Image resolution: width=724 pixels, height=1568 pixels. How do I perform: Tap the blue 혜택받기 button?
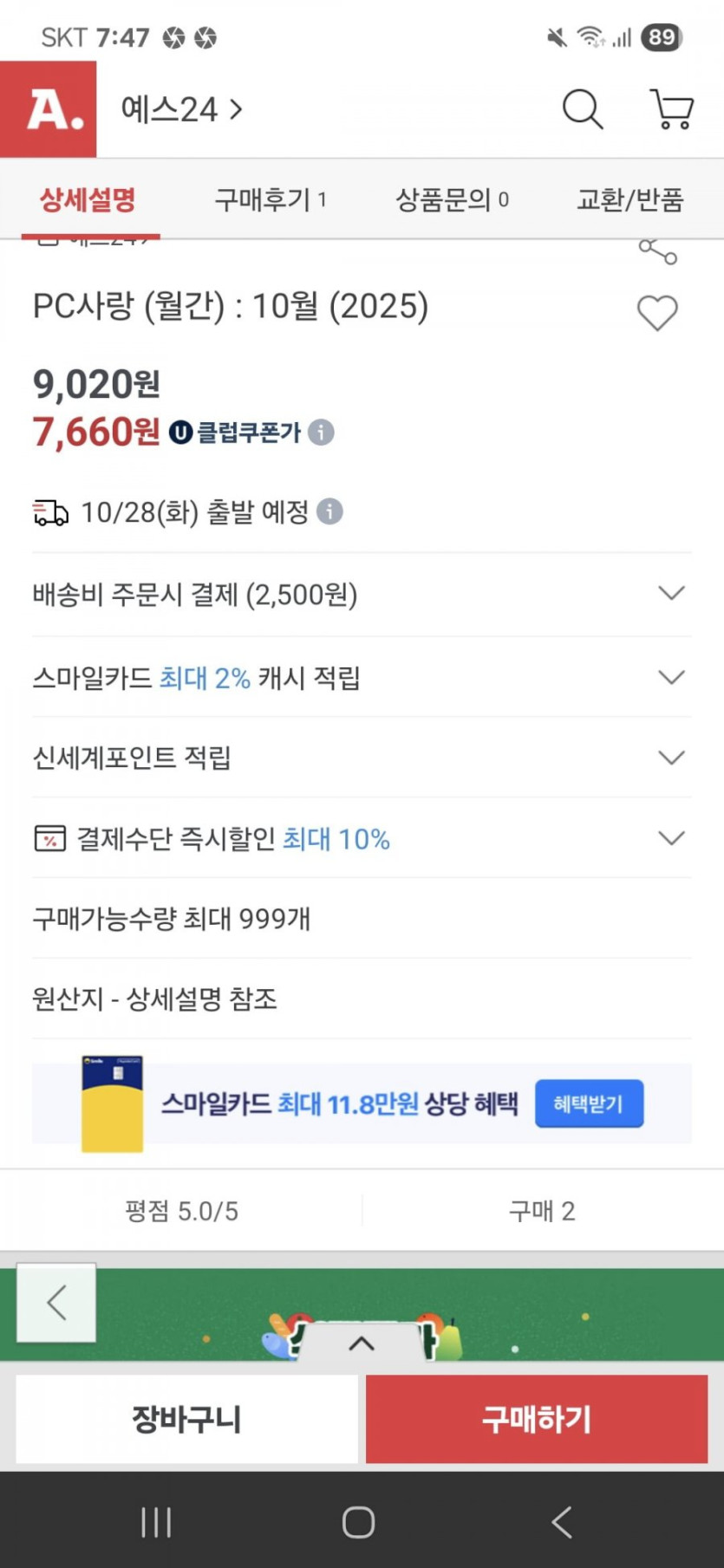pos(589,1103)
